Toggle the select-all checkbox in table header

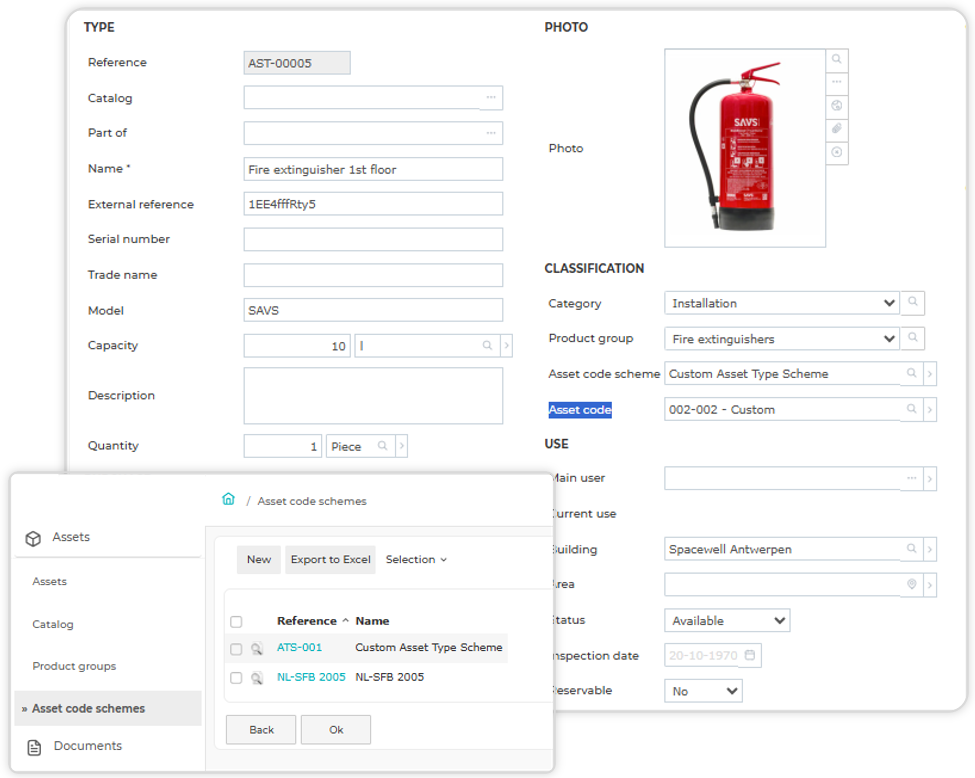click(x=236, y=621)
